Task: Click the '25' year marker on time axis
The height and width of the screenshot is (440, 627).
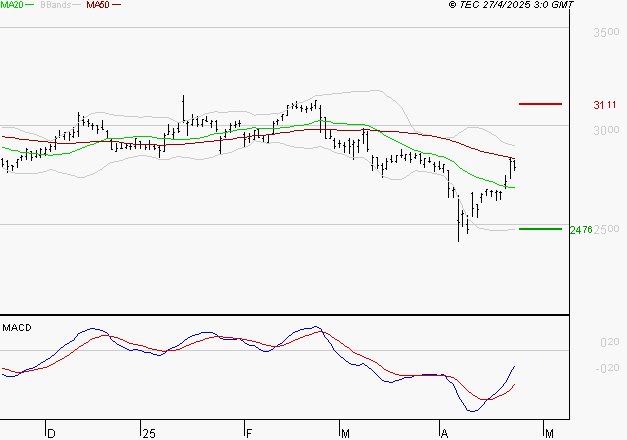Action: coord(148,432)
